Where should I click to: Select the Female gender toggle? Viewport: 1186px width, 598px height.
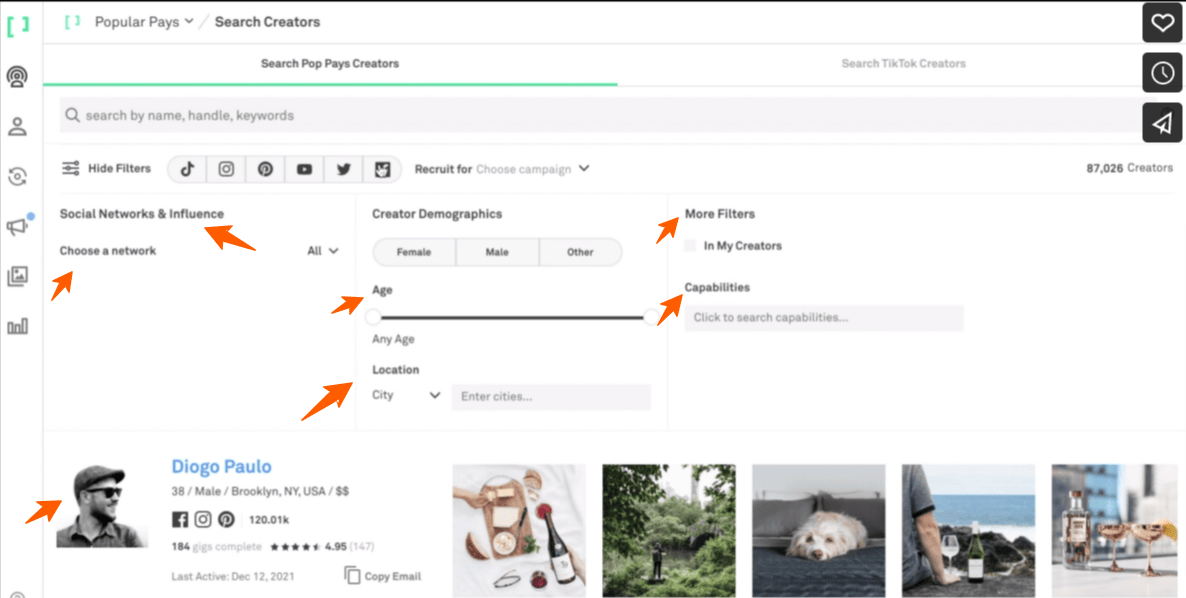pos(414,253)
